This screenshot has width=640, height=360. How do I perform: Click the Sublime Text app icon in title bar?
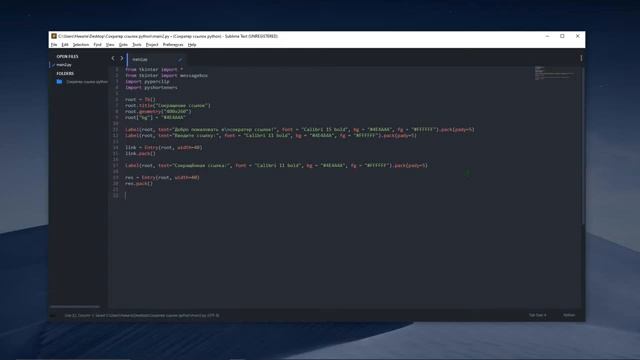tap(54, 36)
